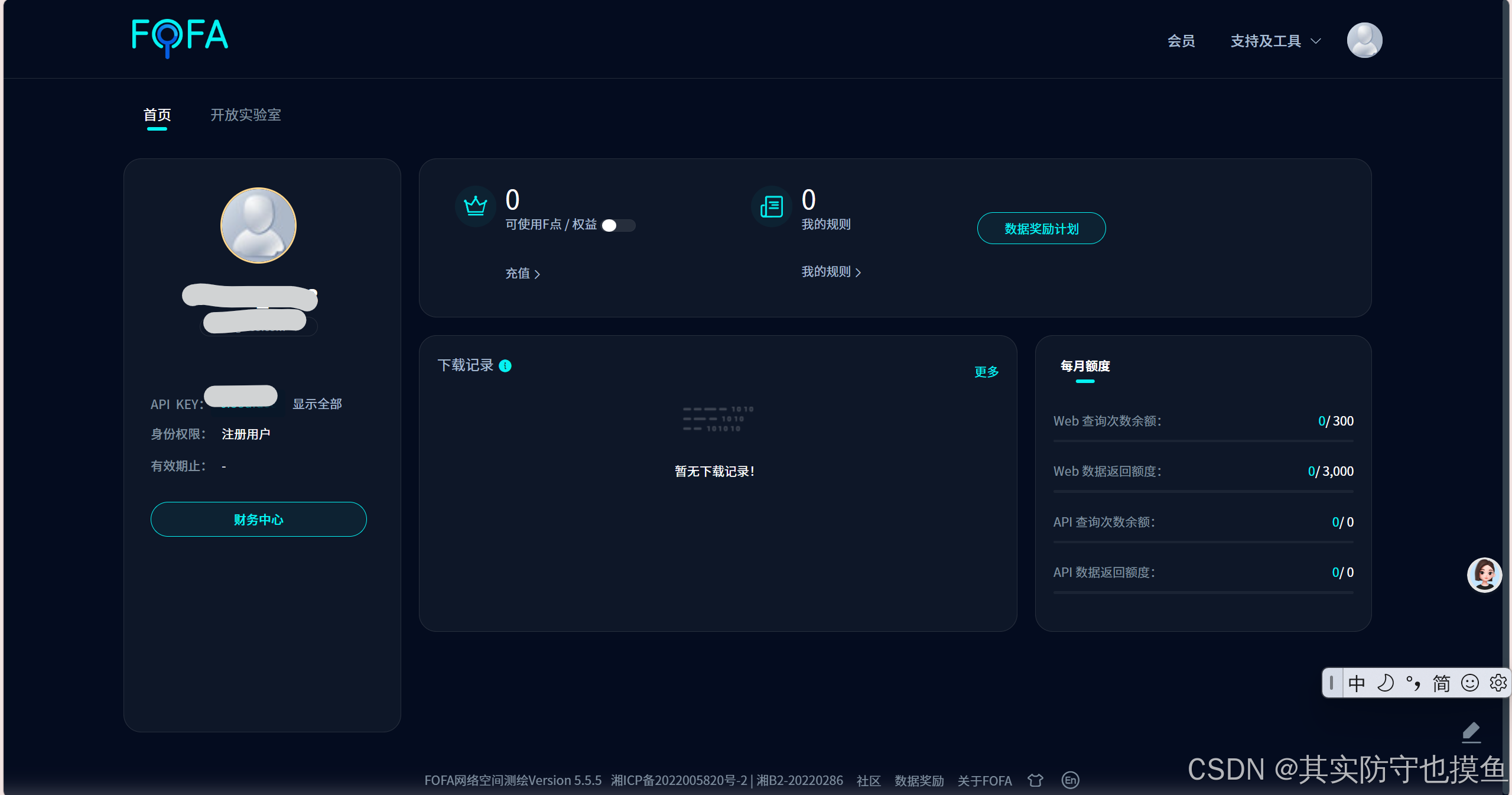Click the 0/ 300 quota value
The image size is (1512, 795).
[1336, 421]
